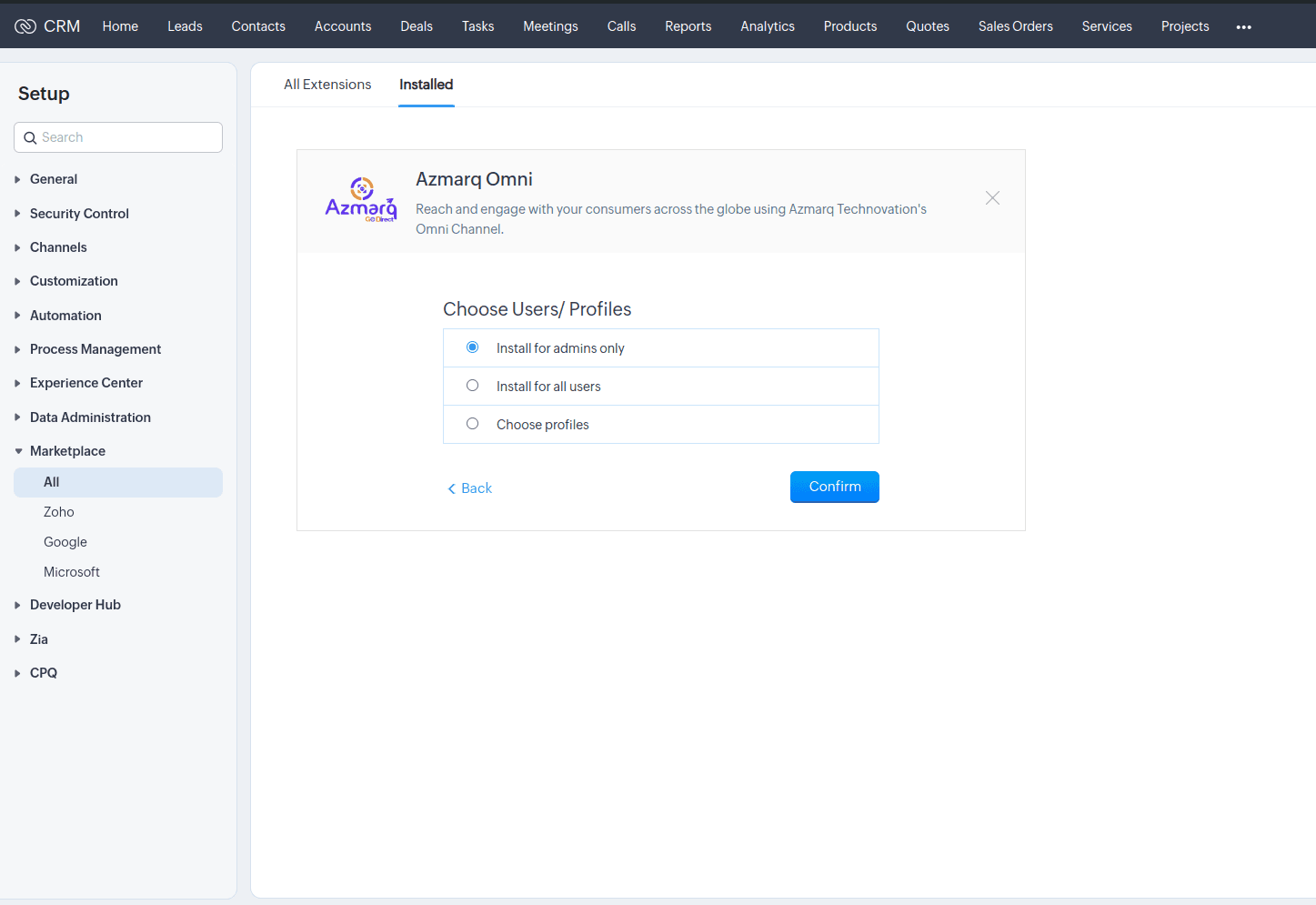
Task: Select Choose profiles radio option
Action: click(472, 424)
